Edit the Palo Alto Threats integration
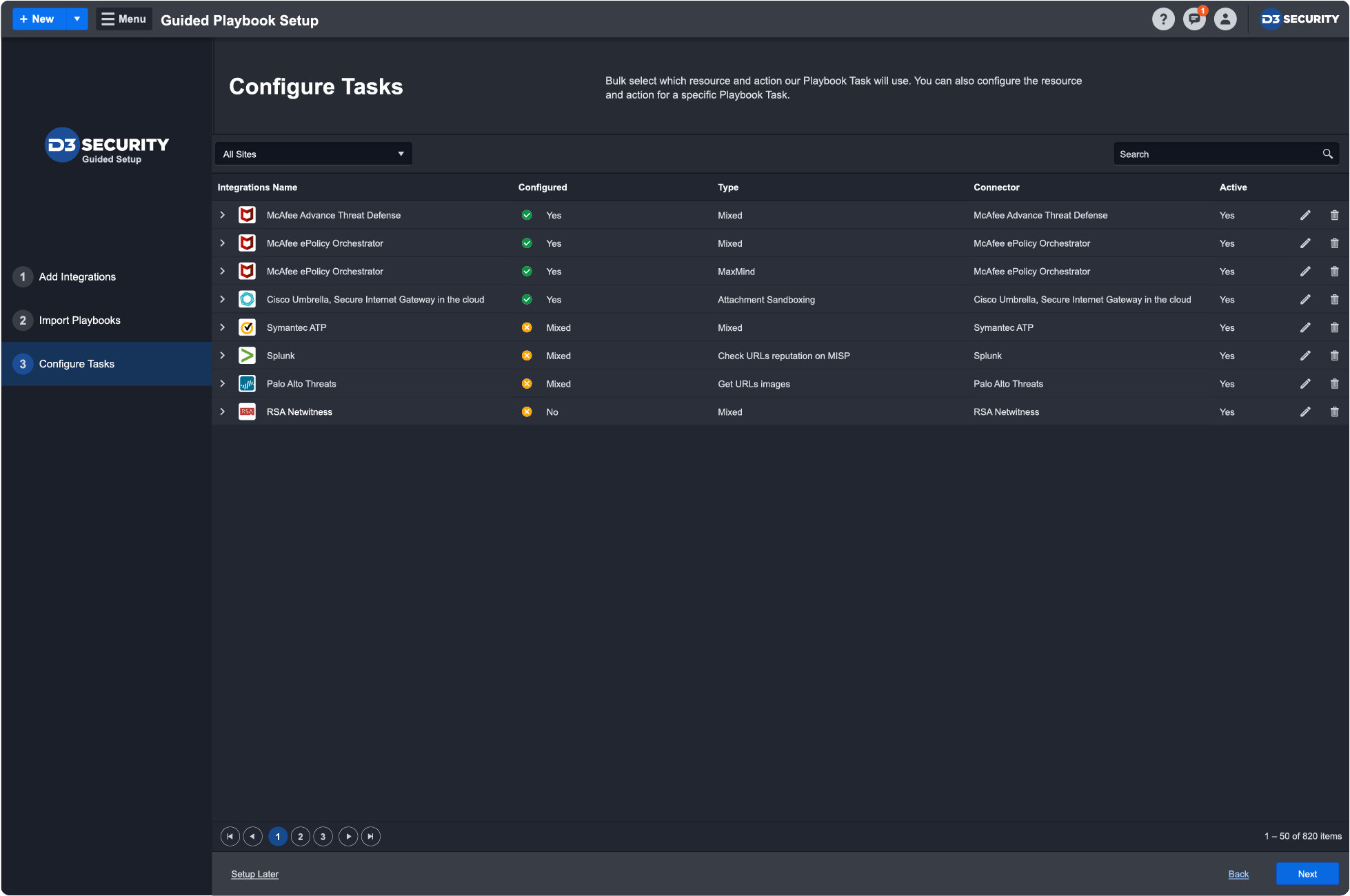This screenshot has height=896, width=1350. coord(1305,384)
